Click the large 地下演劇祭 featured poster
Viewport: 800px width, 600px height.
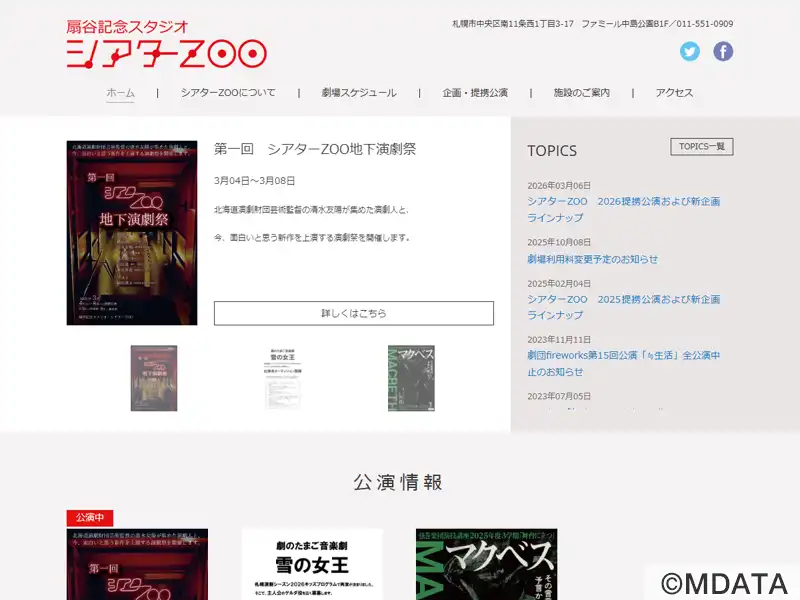pyautogui.click(x=132, y=233)
